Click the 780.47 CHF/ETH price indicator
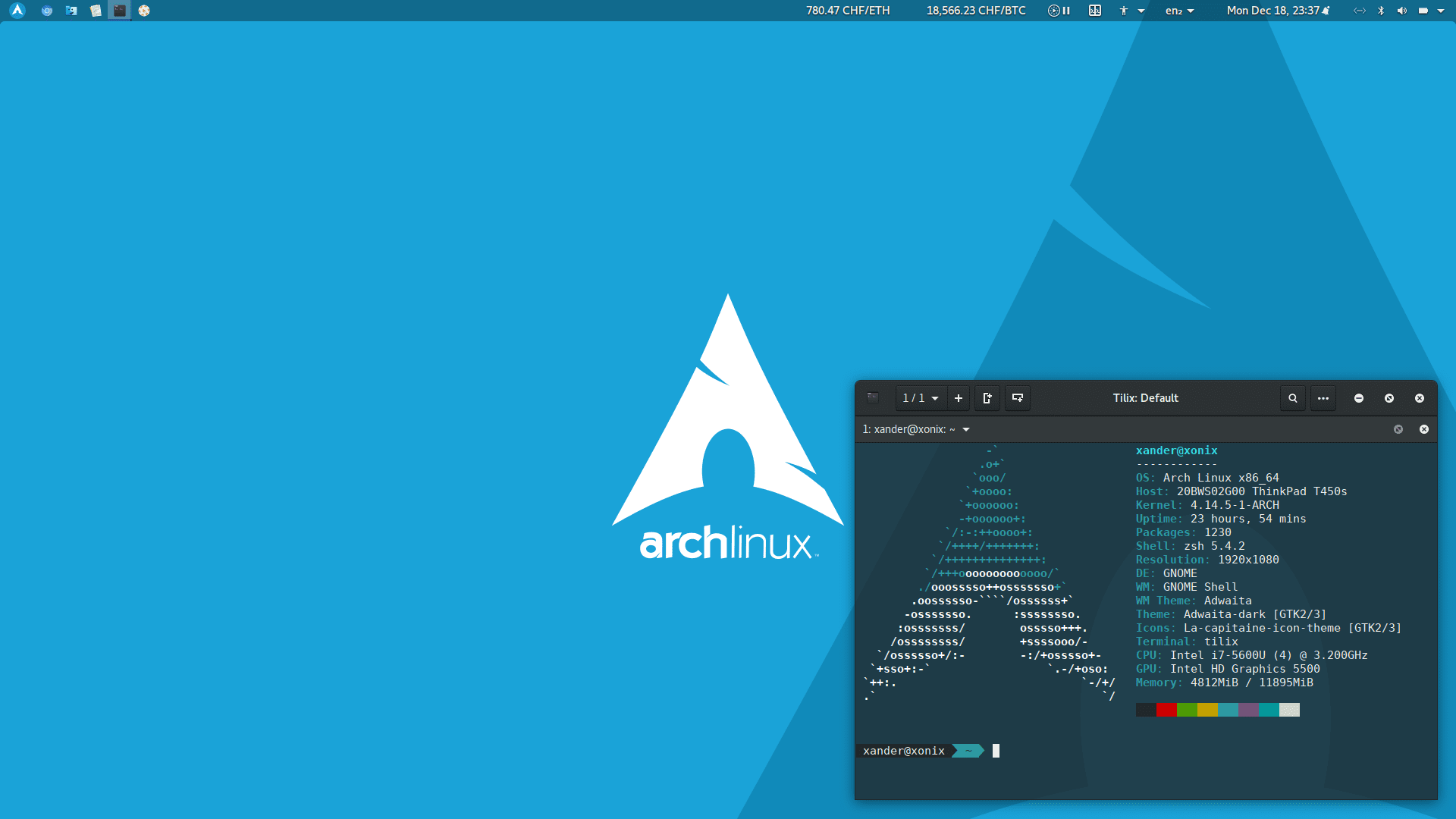 click(848, 11)
